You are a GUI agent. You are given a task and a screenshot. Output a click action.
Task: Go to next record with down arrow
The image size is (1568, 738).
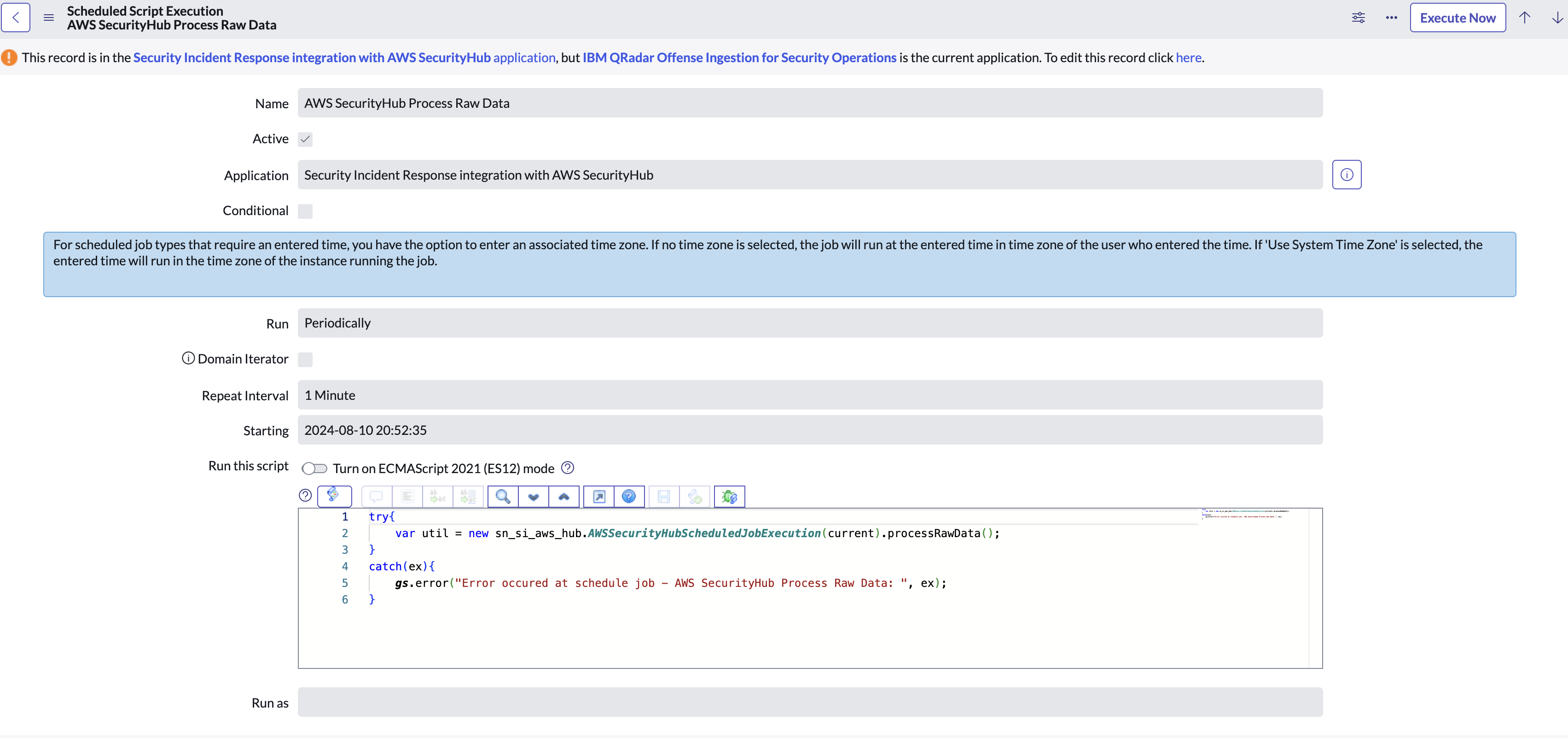pos(1557,18)
